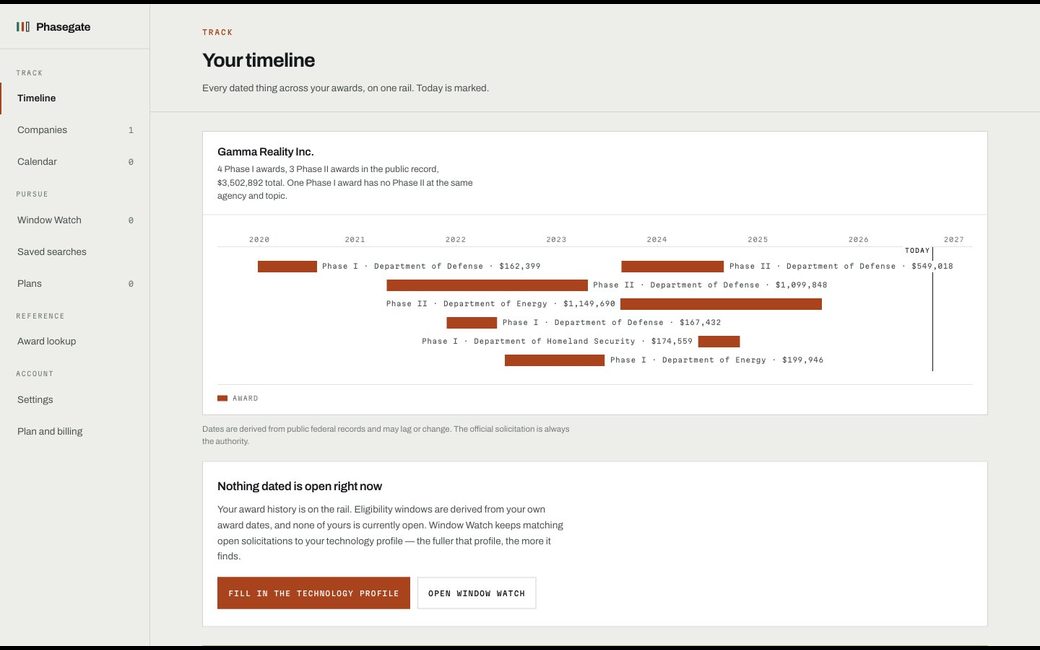The width and height of the screenshot is (1040, 650).
Task: Click the Phase II Defense $1,099,848 award bar
Action: click(x=487, y=285)
